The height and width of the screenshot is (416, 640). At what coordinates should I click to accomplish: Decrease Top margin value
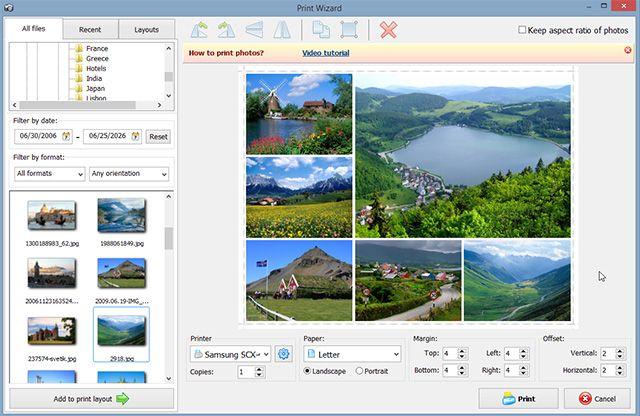click(x=462, y=356)
